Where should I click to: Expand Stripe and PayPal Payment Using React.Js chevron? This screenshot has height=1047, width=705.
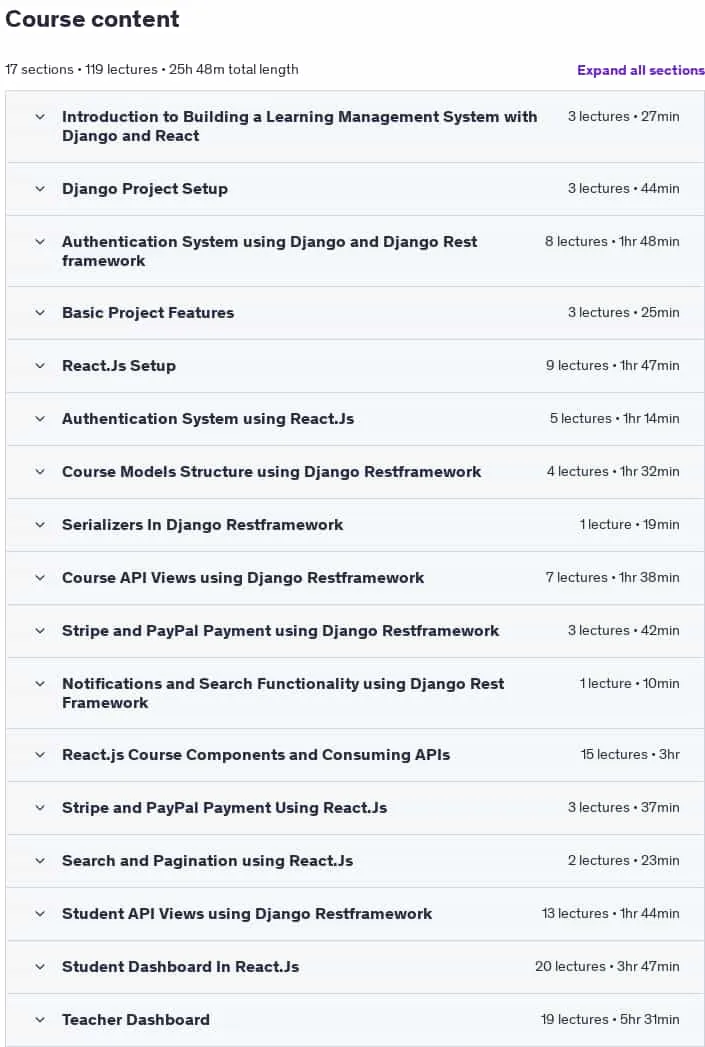click(40, 808)
